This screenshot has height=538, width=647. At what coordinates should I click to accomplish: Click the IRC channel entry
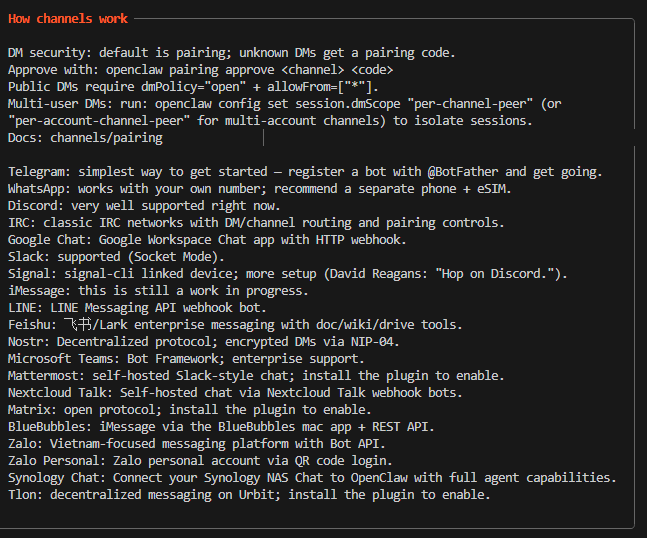click(x=256, y=223)
